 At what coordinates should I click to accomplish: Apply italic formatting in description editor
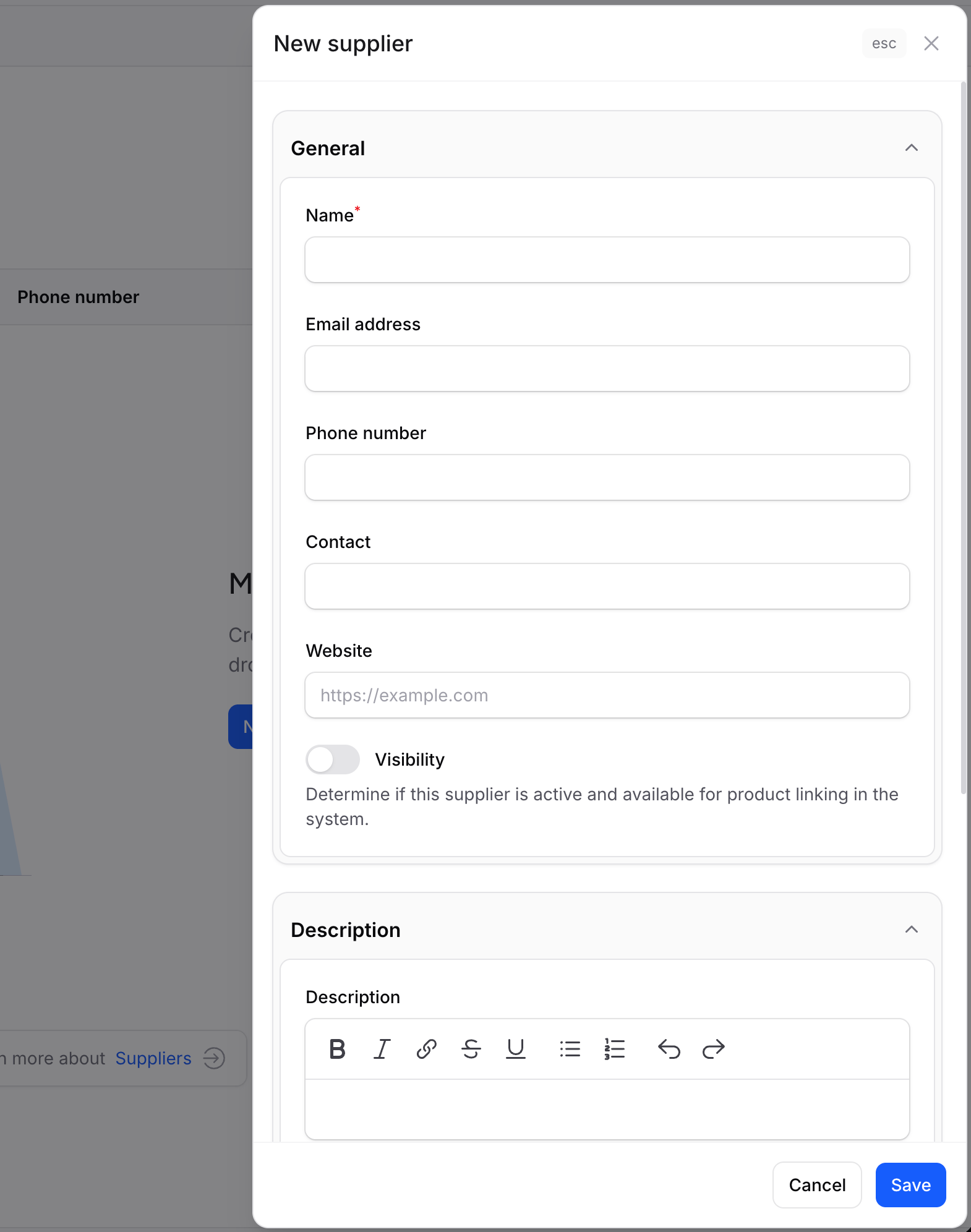[x=382, y=1049]
